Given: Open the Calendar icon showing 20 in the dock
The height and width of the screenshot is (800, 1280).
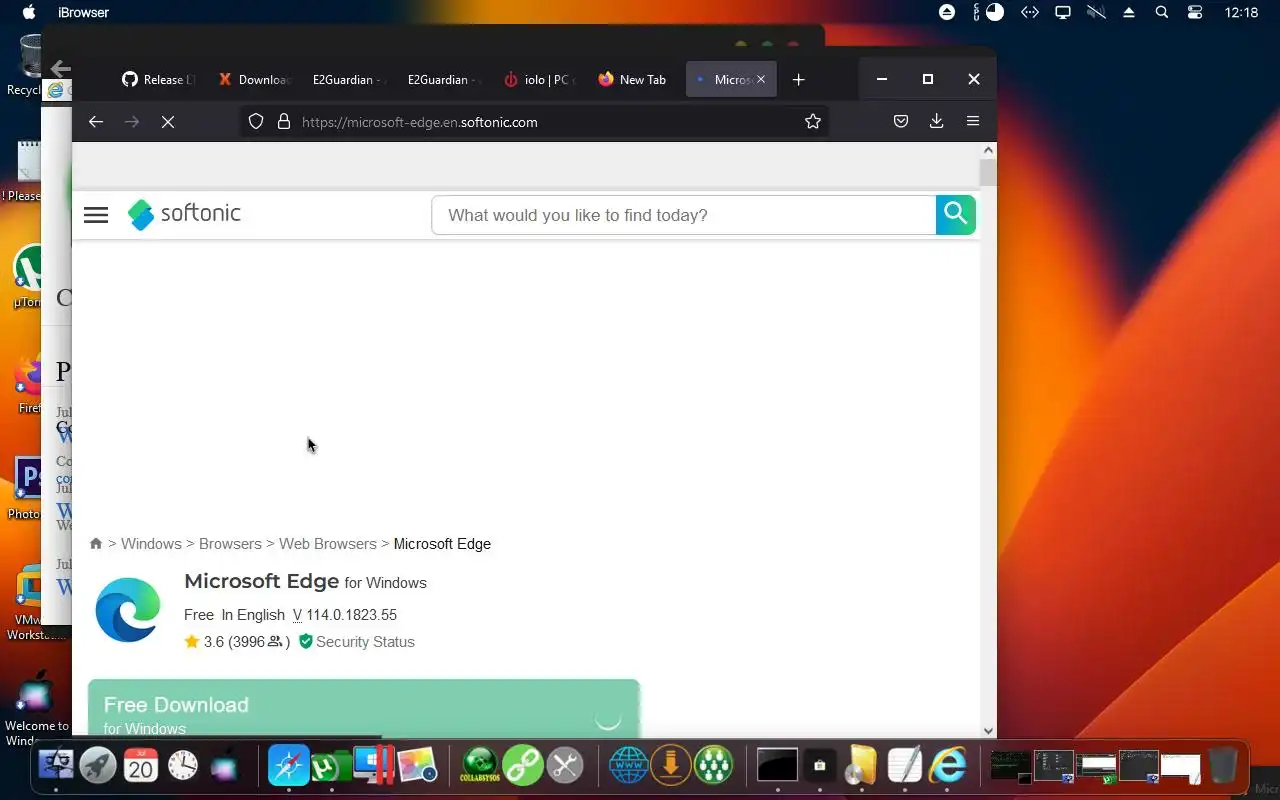Looking at the screenshot, I should pos(140,766).
